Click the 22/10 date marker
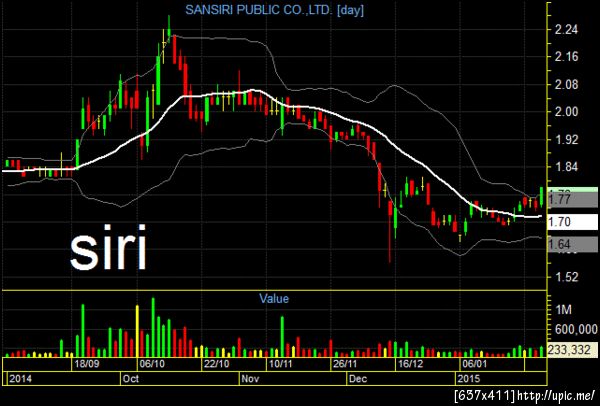 tap(217, 364)
